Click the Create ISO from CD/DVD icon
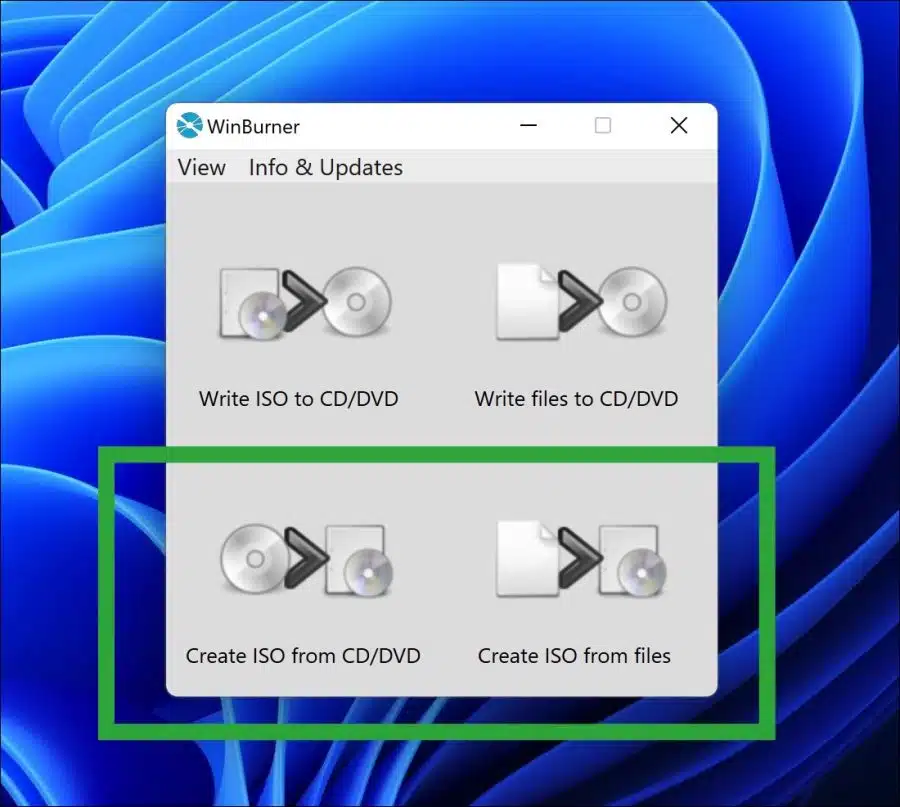Screen dimensions: 900x807 click(307, 560)
